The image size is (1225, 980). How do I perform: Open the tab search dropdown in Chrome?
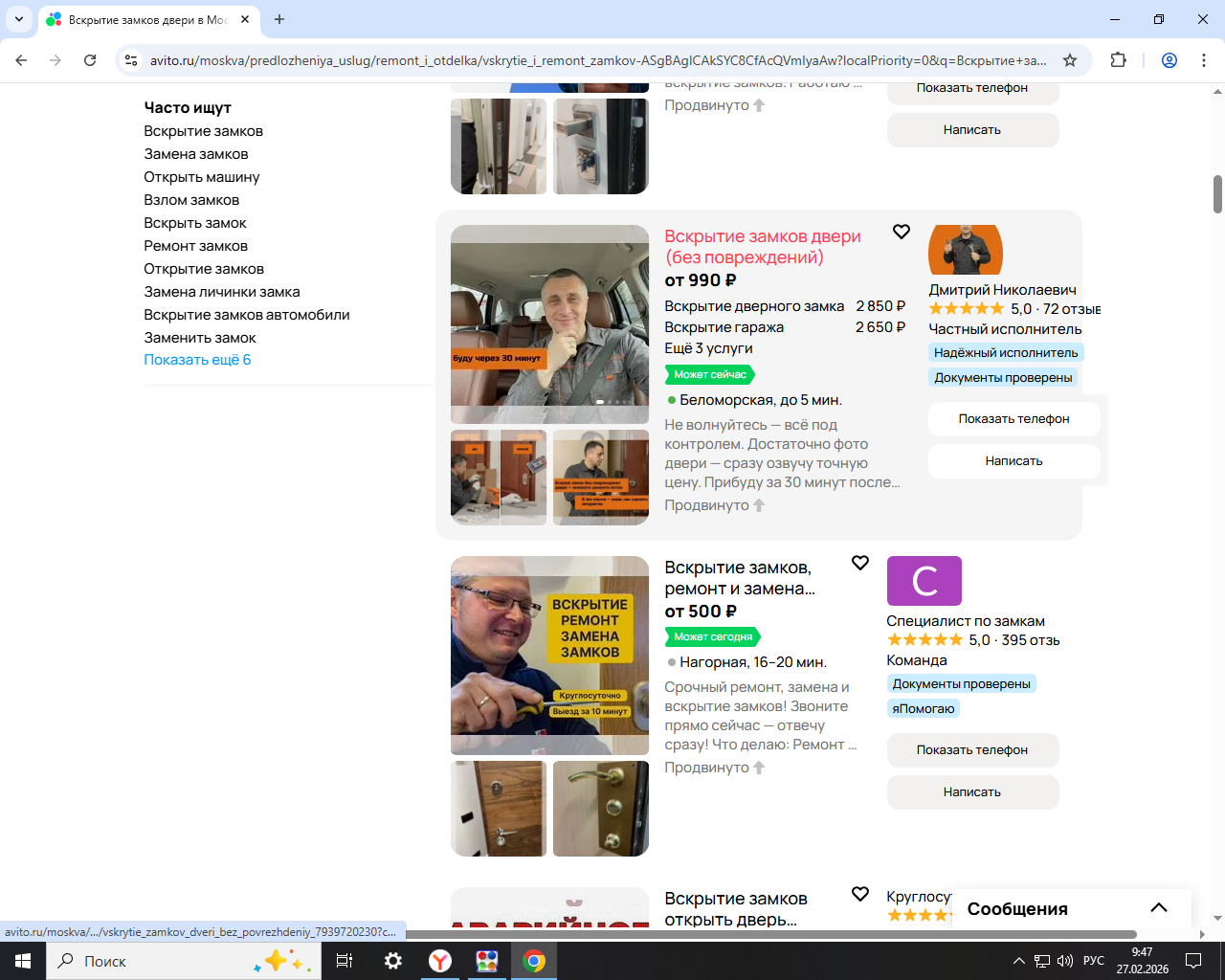(19, 19)
